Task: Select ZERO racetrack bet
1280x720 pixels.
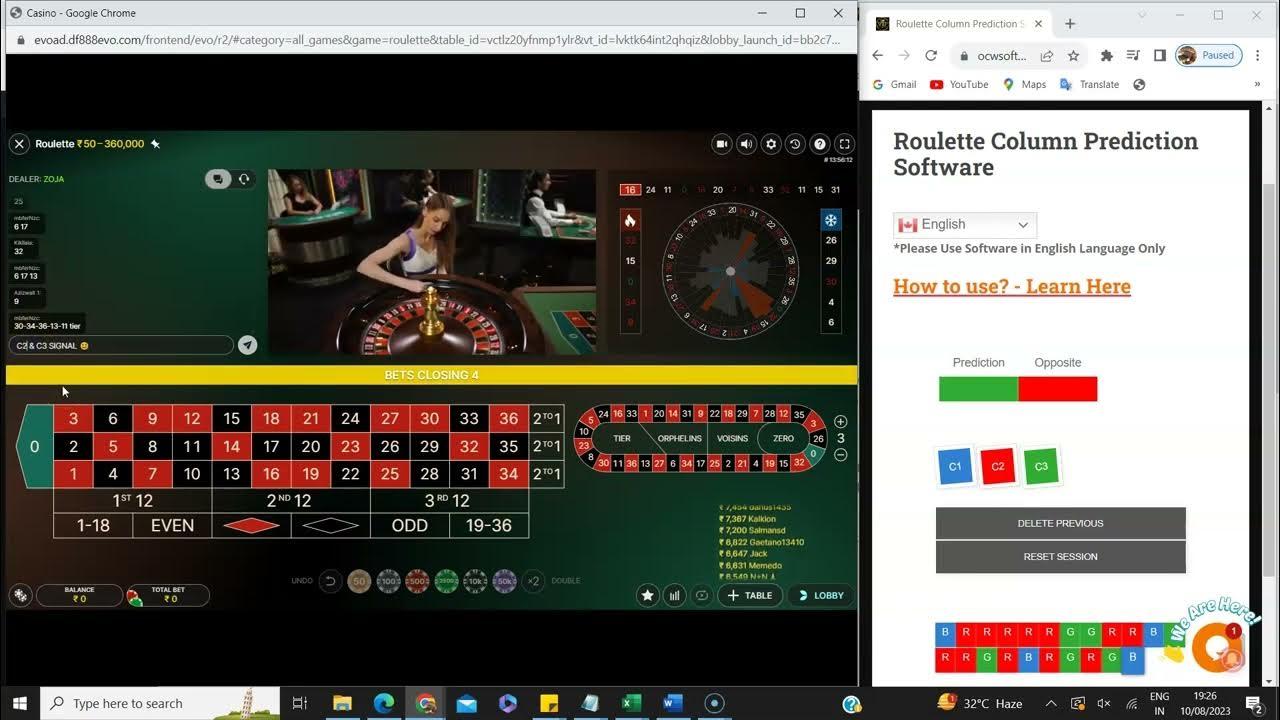Action: pyautogui.click(x=783, y=438)
